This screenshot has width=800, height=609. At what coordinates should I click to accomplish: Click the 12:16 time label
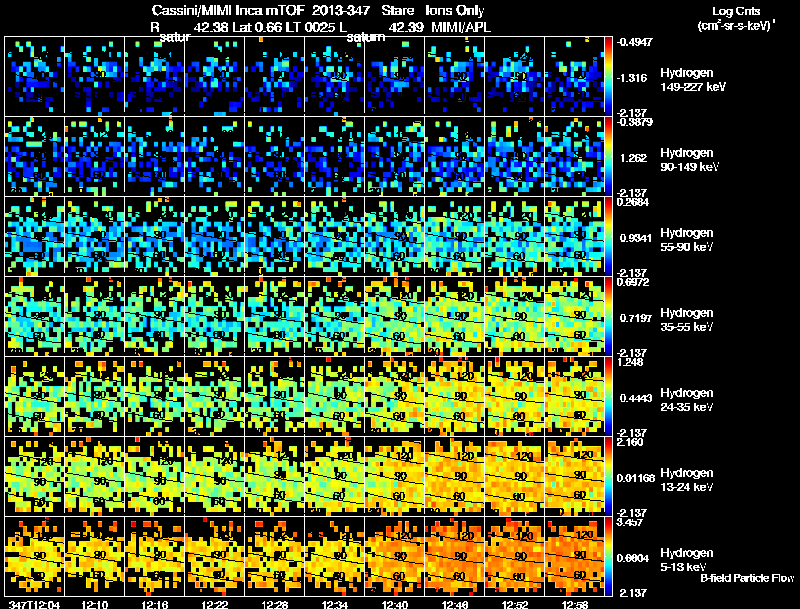tap(155, 604)
